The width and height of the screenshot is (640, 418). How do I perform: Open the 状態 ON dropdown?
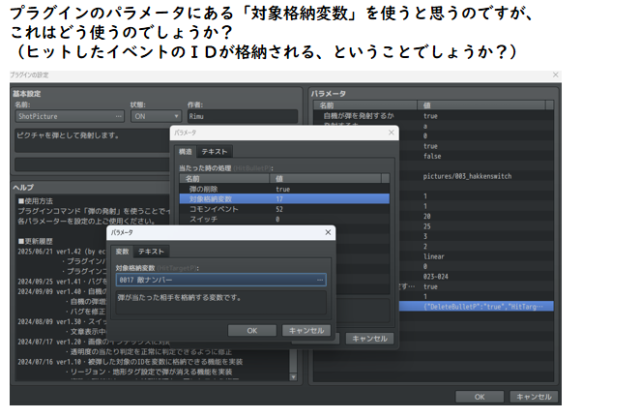(156, 116)
